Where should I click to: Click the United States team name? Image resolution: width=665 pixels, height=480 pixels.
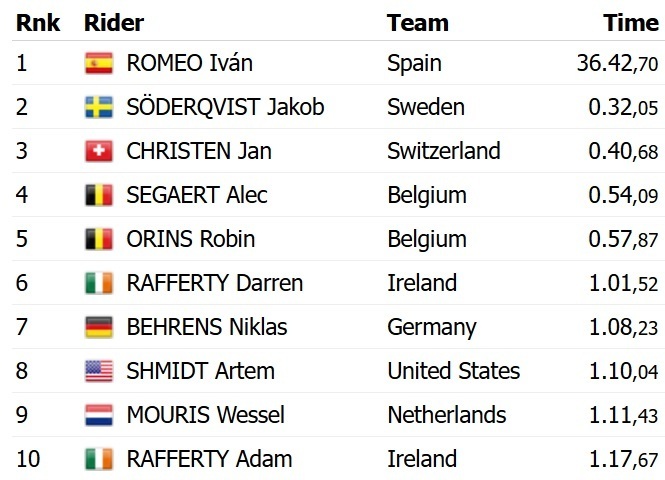coord(453,372)
